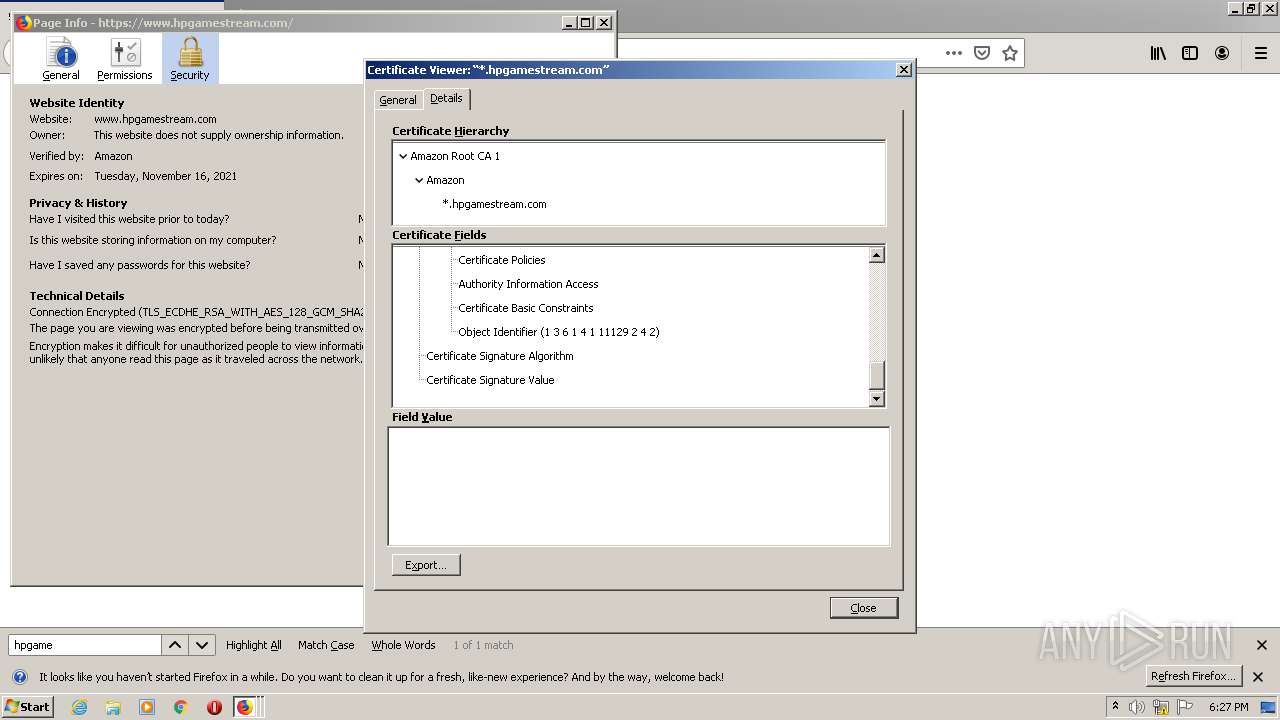Screen dimensions: 1280x720
Task: Open General section in Page Info
Action: pos(61,59)
